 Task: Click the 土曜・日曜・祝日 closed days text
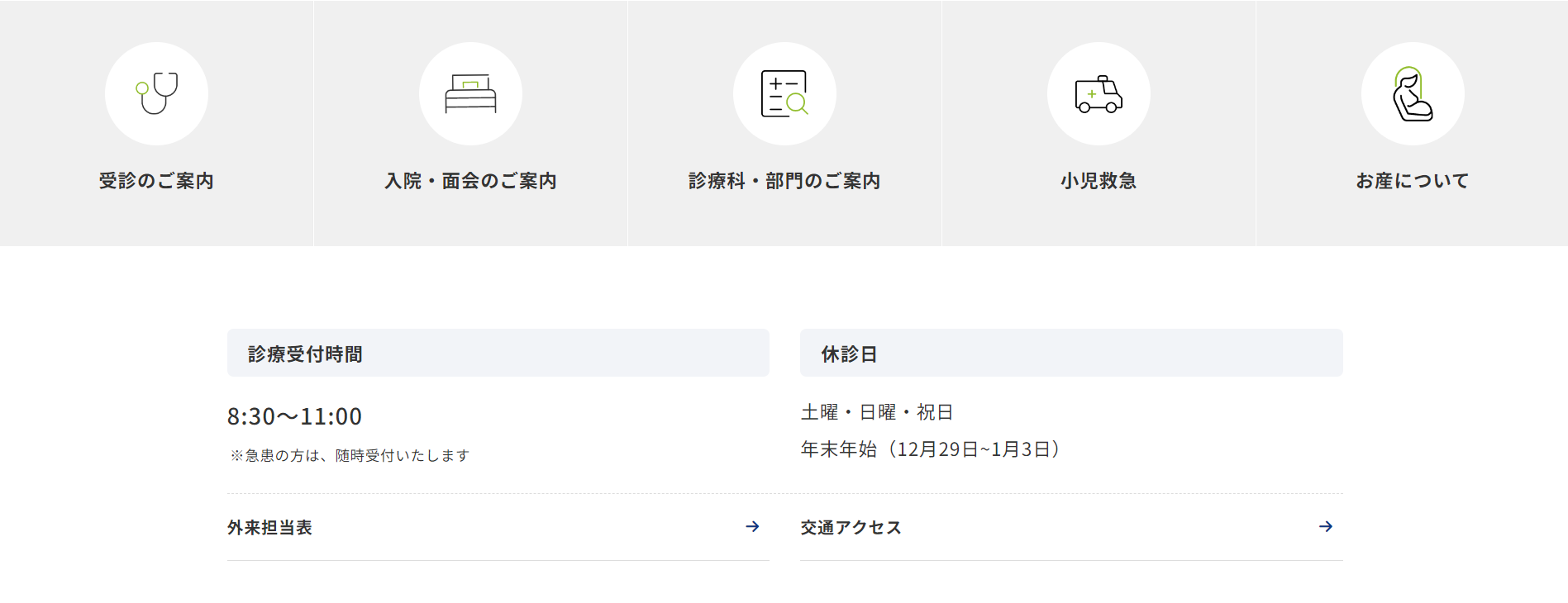pos(877,412)
